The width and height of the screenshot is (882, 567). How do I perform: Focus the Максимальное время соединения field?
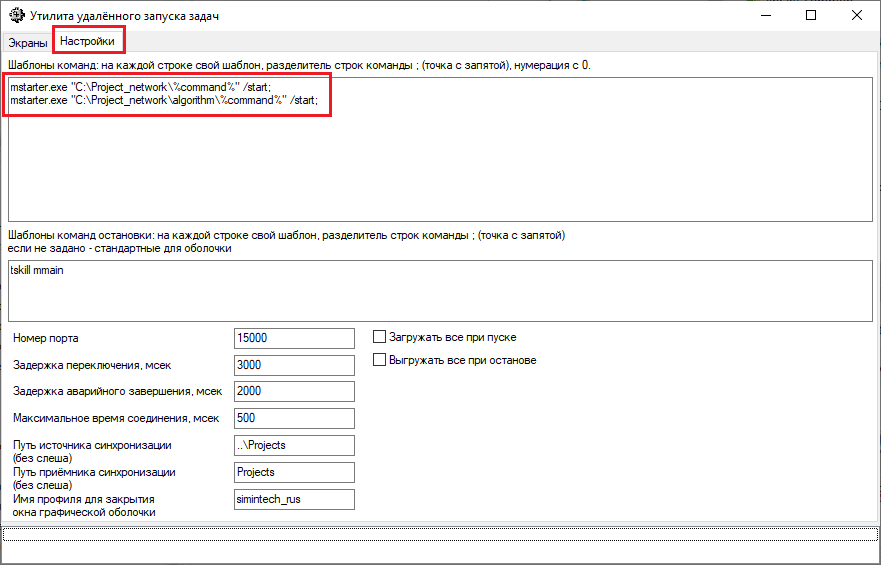coord(294,418)
